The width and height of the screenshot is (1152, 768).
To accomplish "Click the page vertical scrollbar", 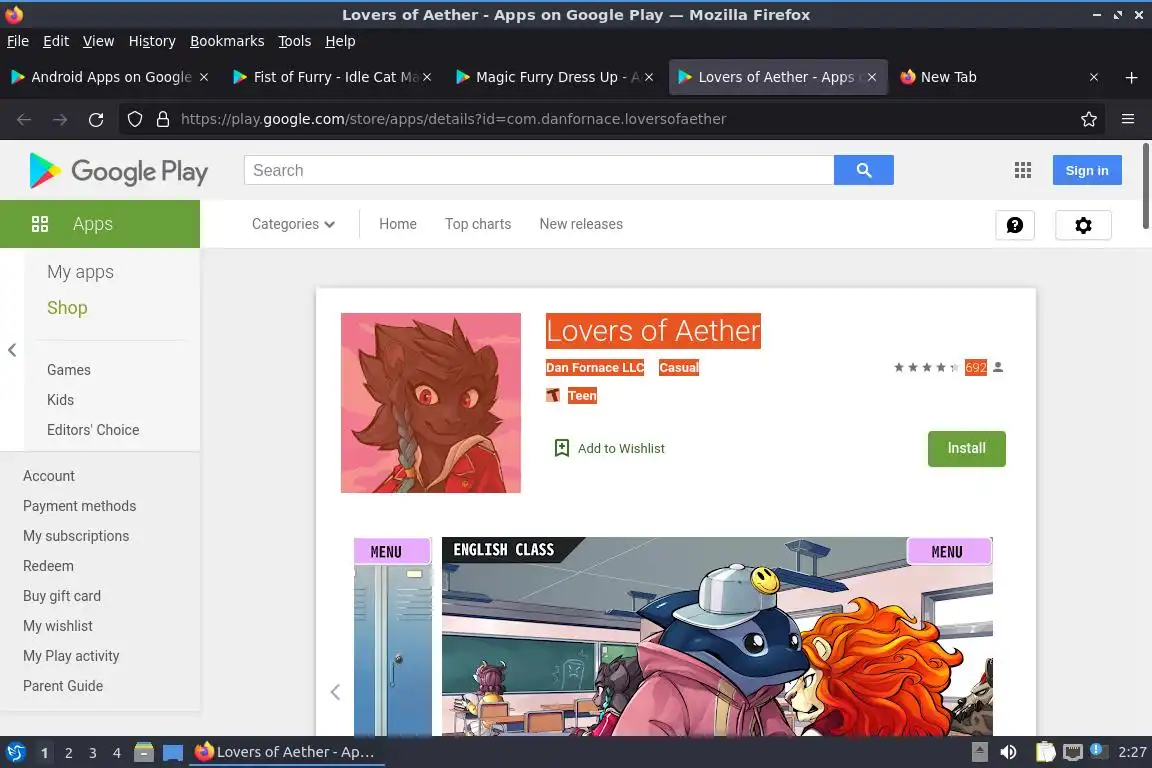I will 1146,187.
